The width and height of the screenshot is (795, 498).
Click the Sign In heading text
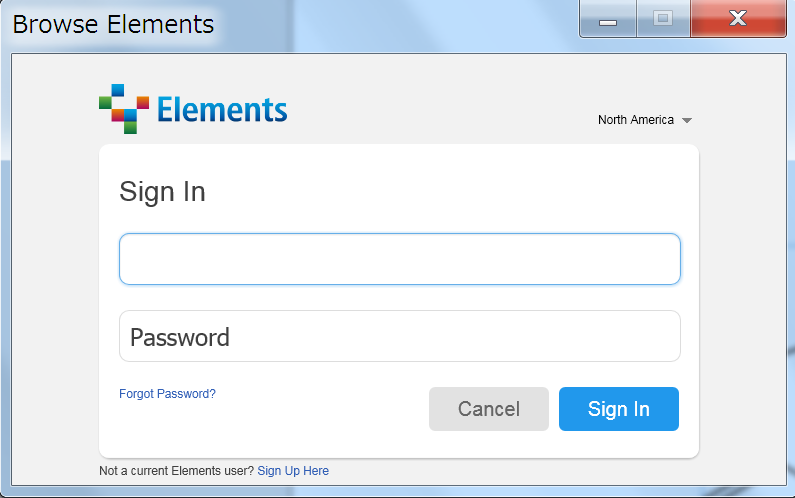coord(162,192)
